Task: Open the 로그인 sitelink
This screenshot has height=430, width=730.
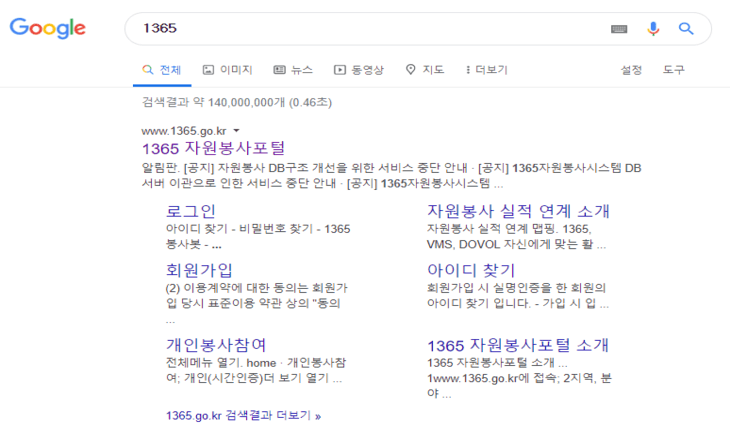Action: coord(191,211)
